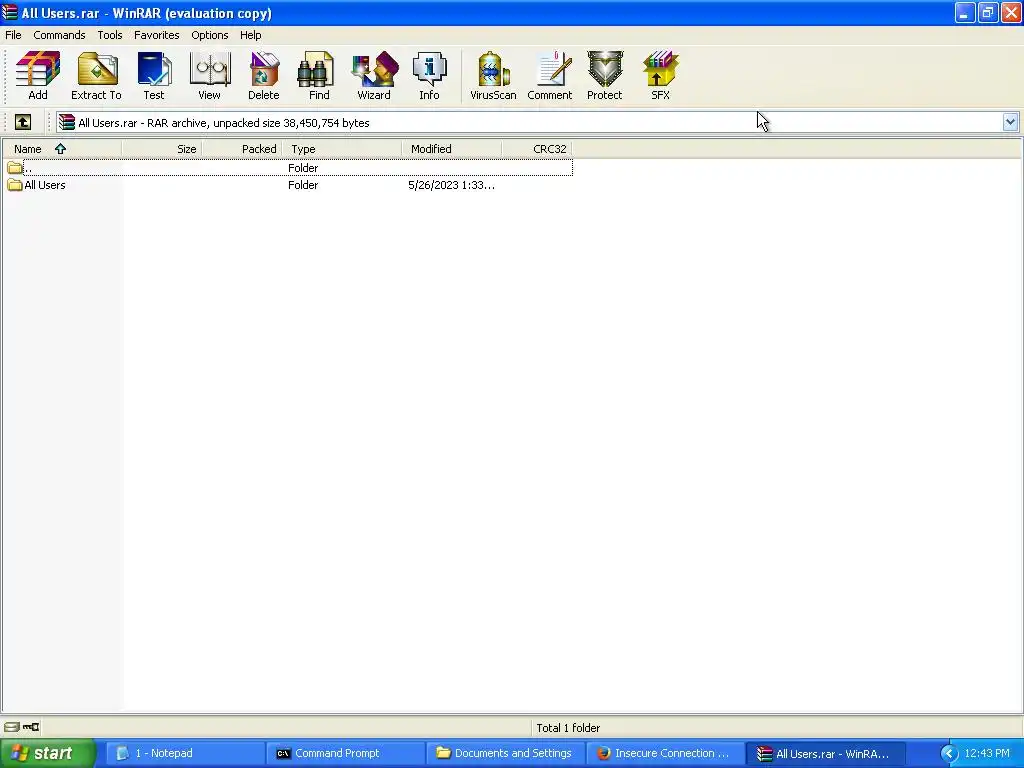The height and width of the screenshot is (768, 1024).
Task: Switch to Command Prompt in taskbar
Action: tap(346, 753)
